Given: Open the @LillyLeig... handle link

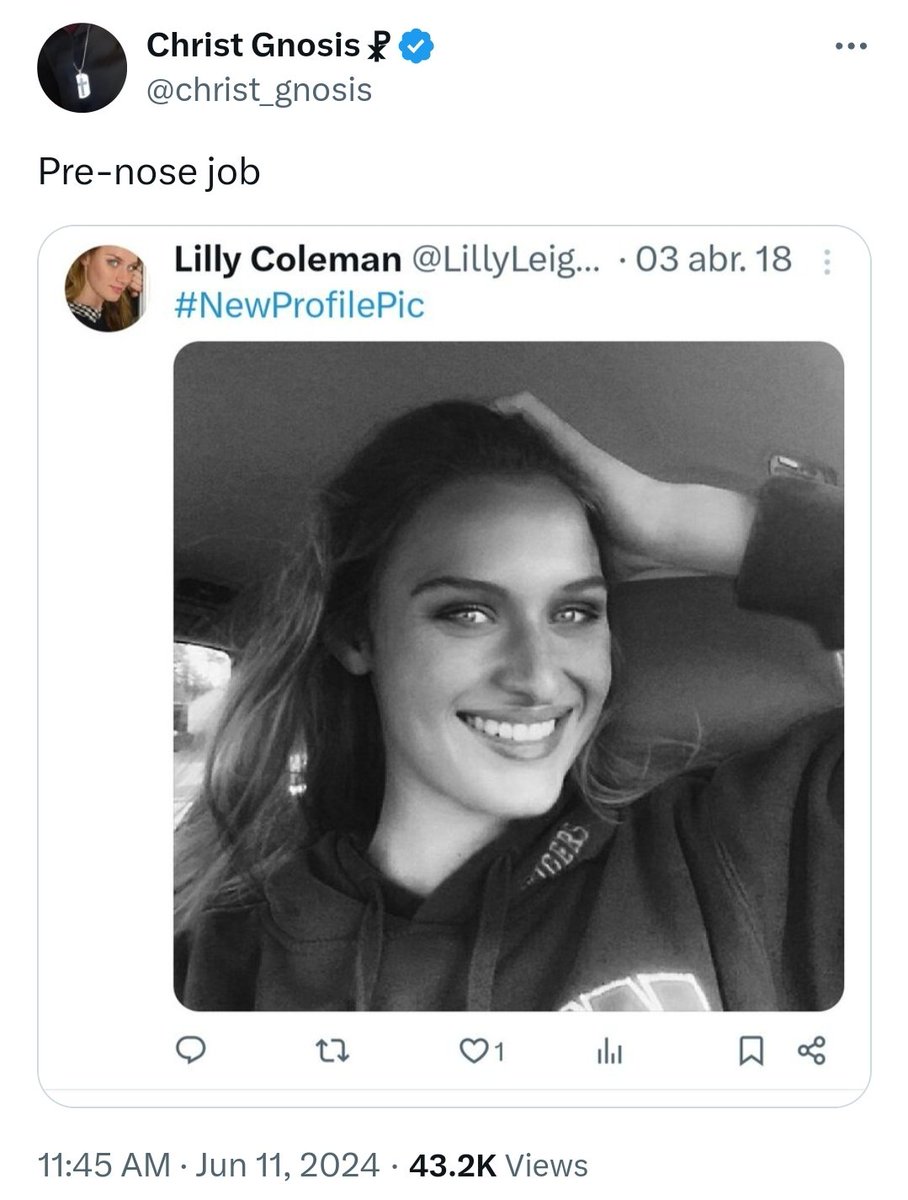Looking at the screenshot, I should (505, 260).
